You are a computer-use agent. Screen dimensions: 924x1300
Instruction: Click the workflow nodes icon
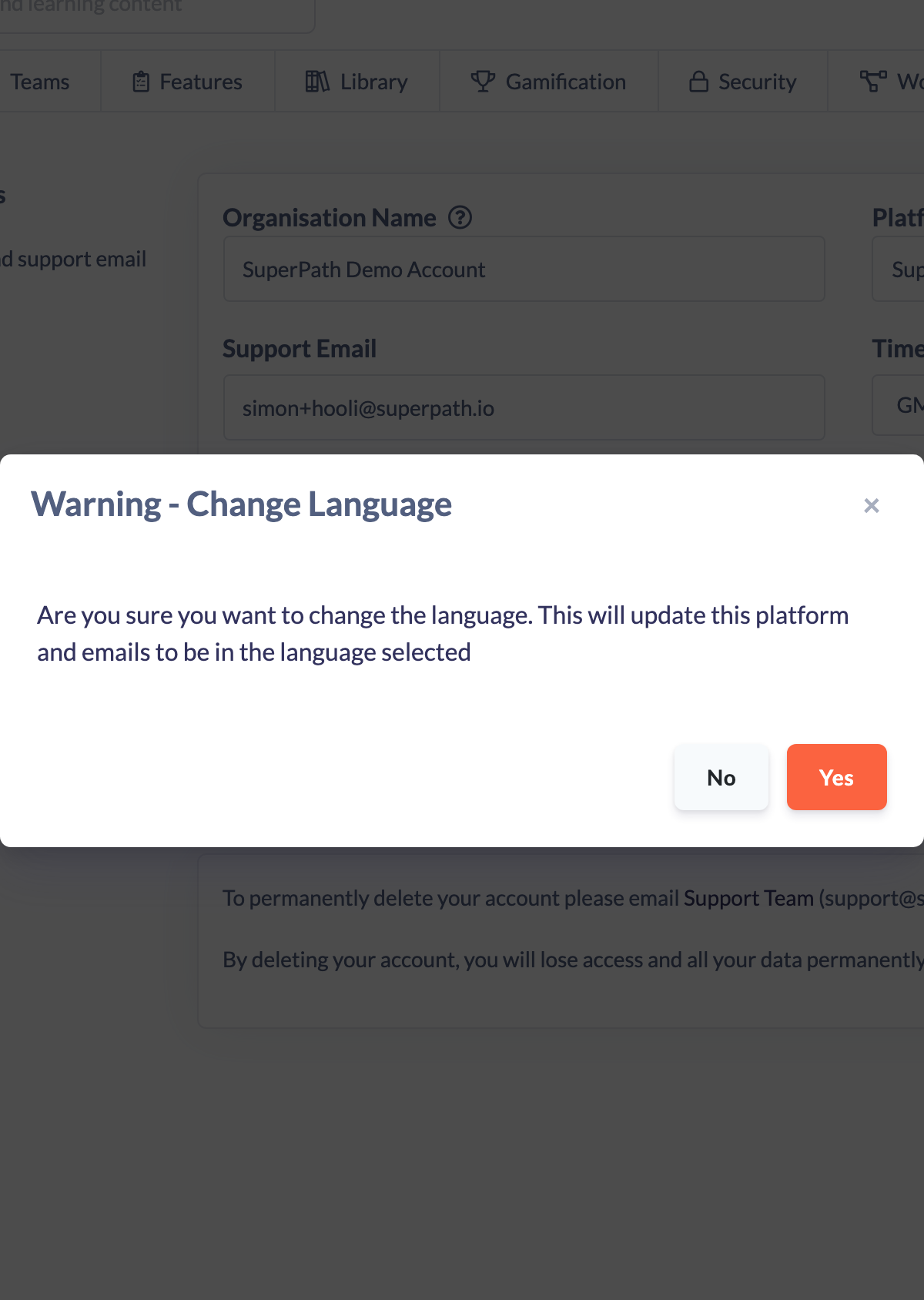pyautogui.click(x=873, y=82)
